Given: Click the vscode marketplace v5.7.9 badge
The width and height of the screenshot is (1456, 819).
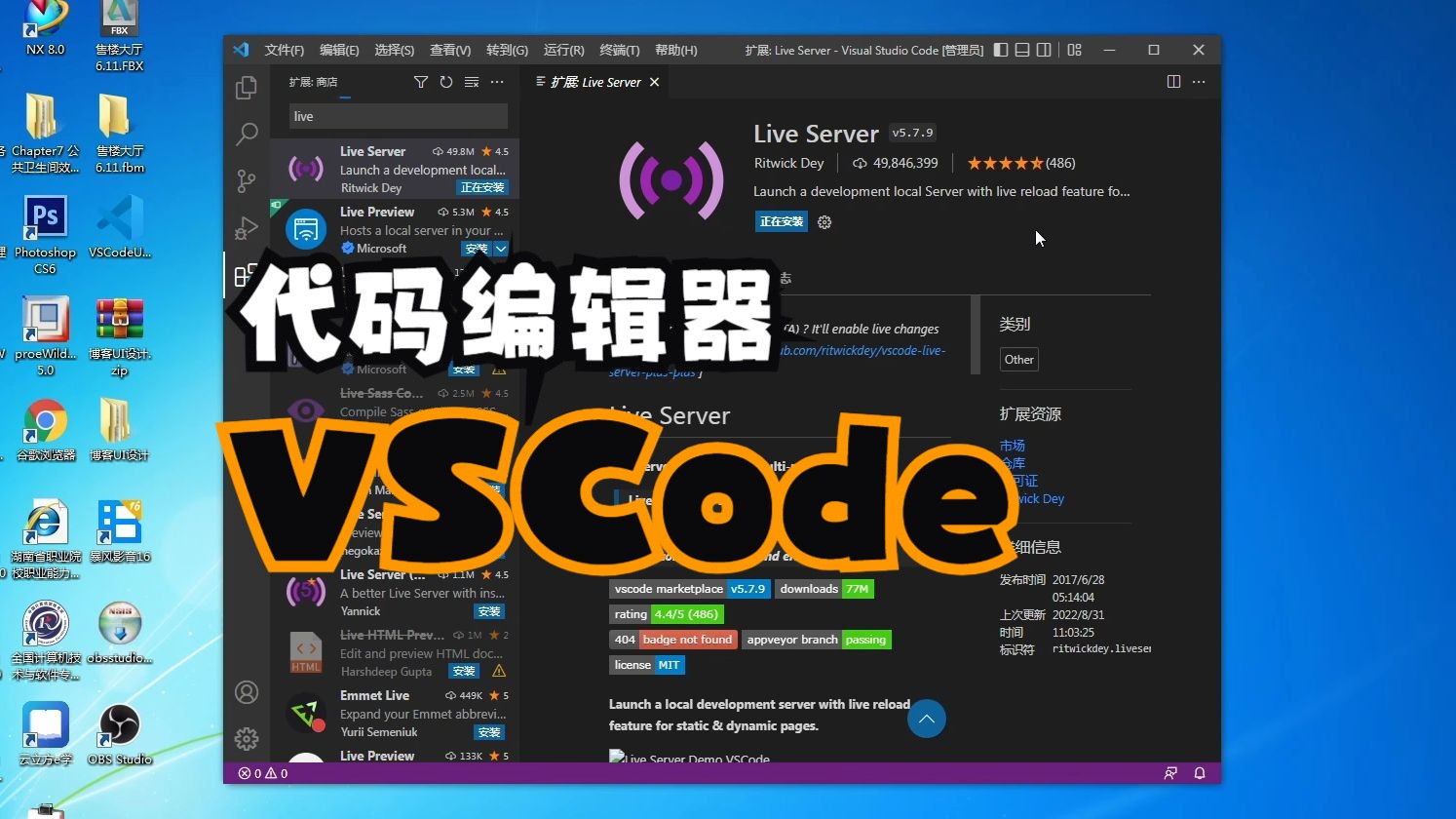Looking at the screenshot, I should (690, 589).
